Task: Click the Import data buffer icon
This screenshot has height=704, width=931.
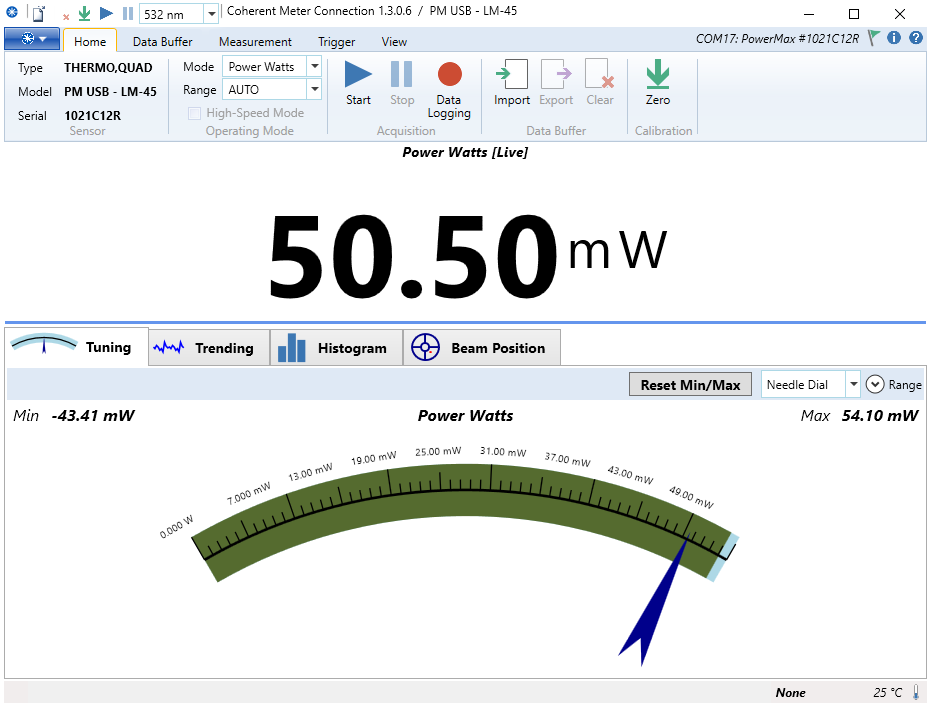Action: click(512, 75)
